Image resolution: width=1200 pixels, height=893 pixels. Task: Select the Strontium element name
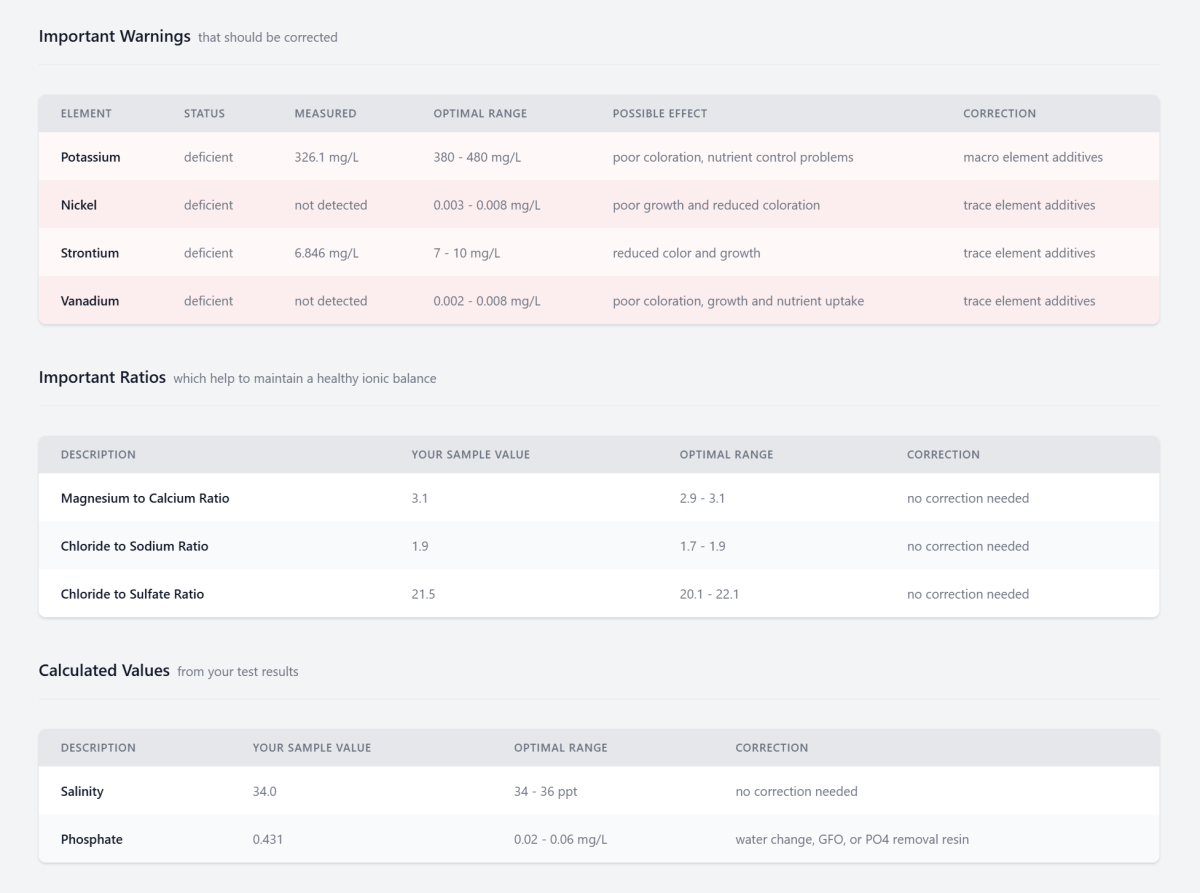90,253
